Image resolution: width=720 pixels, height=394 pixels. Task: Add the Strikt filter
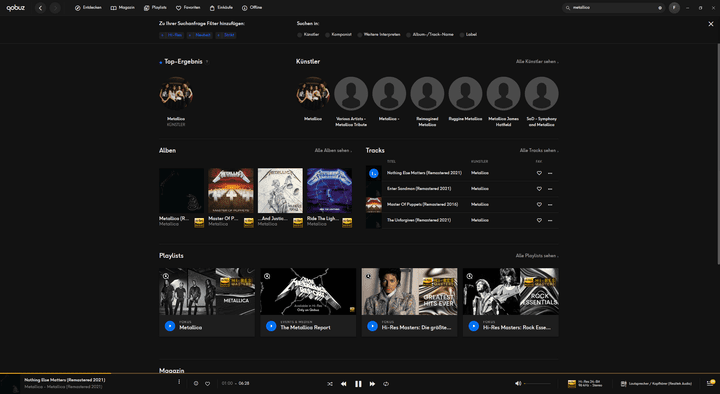click(226, 35)
